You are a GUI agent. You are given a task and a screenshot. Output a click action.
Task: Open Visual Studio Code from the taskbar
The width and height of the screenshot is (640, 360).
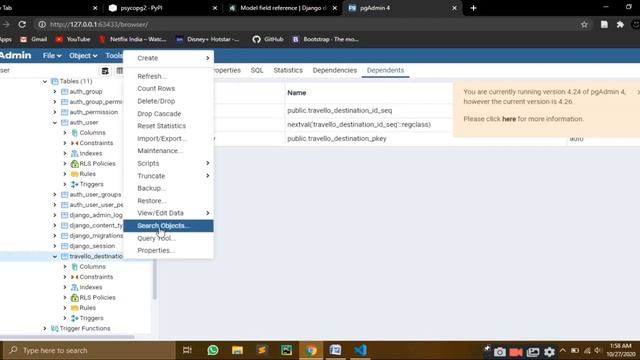pos(360,350)
